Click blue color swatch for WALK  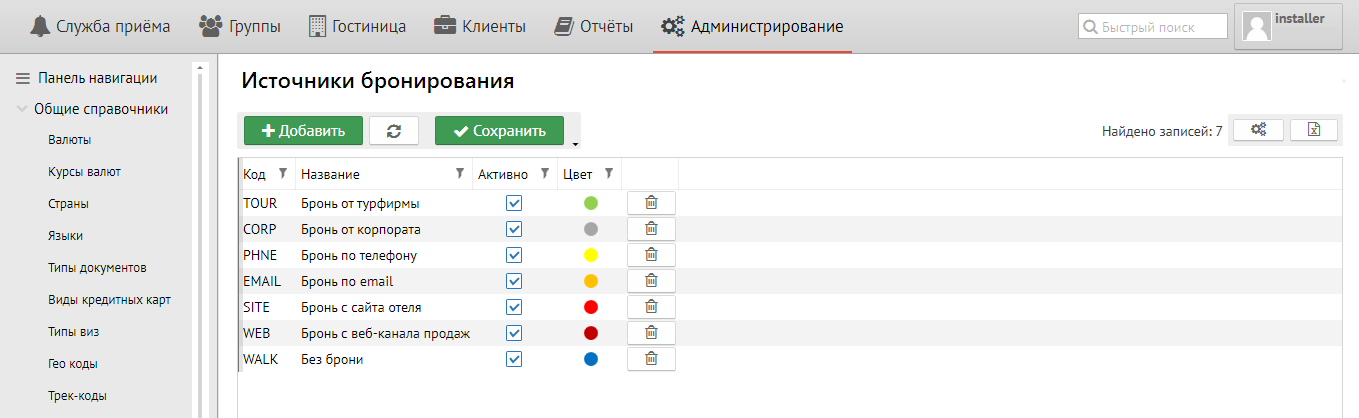(591, 359)
